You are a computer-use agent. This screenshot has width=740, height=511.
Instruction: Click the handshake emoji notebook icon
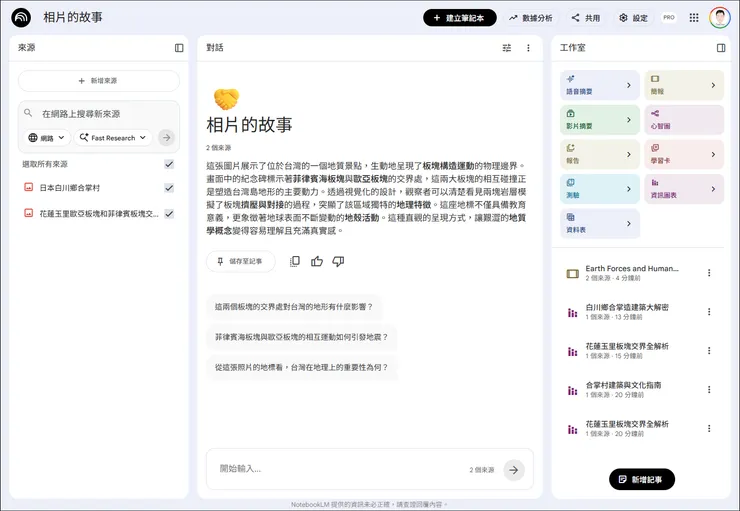click(227, 99)
